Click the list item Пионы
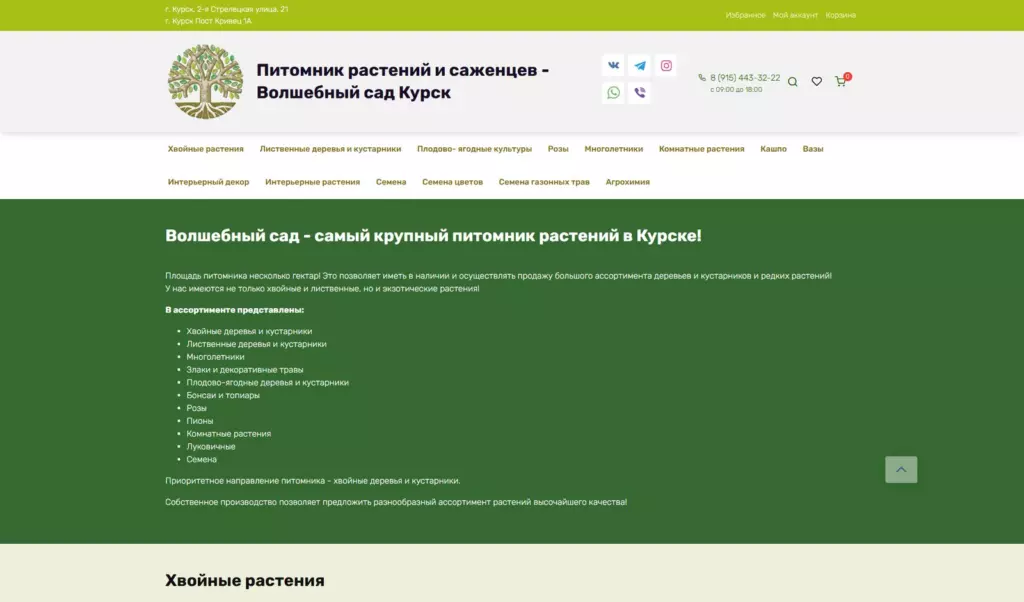The width and height of the screenshot is (1024, 602). click(200, 421)
